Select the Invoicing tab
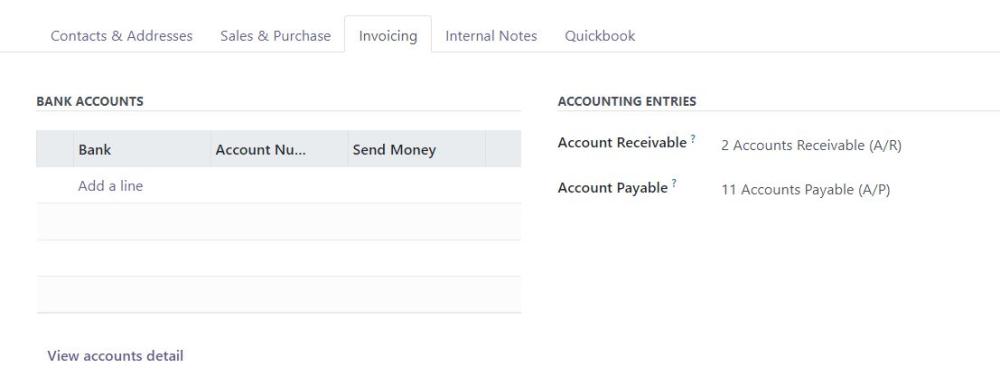This screenshot has height=377, width=1000. click(388, 36)
